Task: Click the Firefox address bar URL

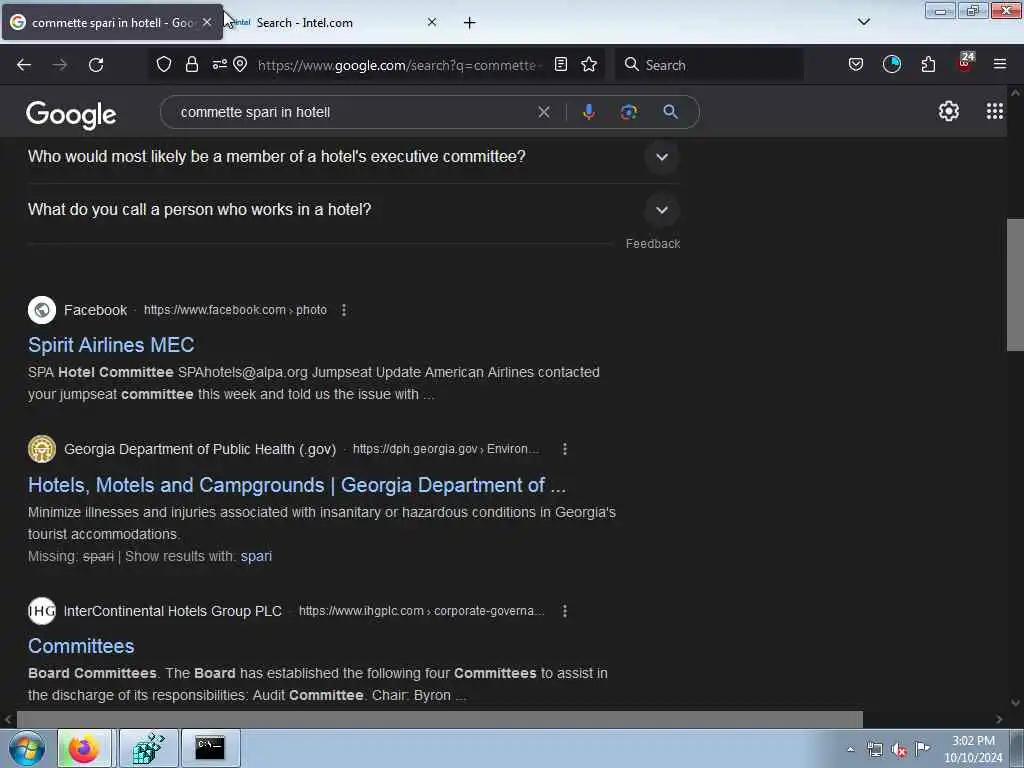Action: coord(397,65)
